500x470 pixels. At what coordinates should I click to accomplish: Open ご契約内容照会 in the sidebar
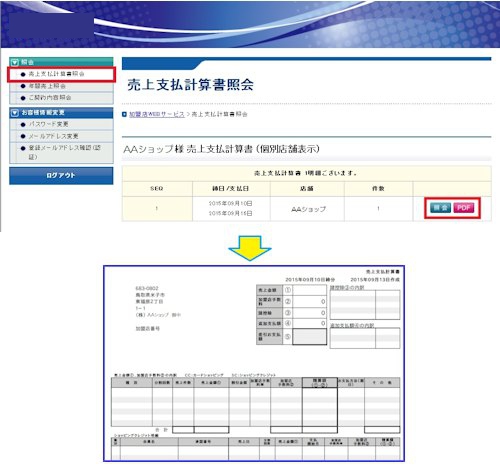click(50, 98)
